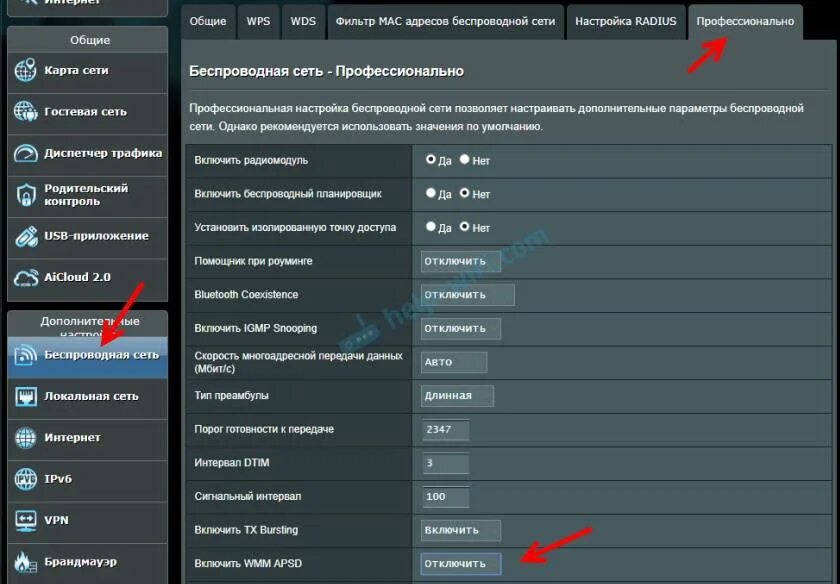Open the USB-приложение icon
The image size is (840, 584).
[x=25, y=236]
